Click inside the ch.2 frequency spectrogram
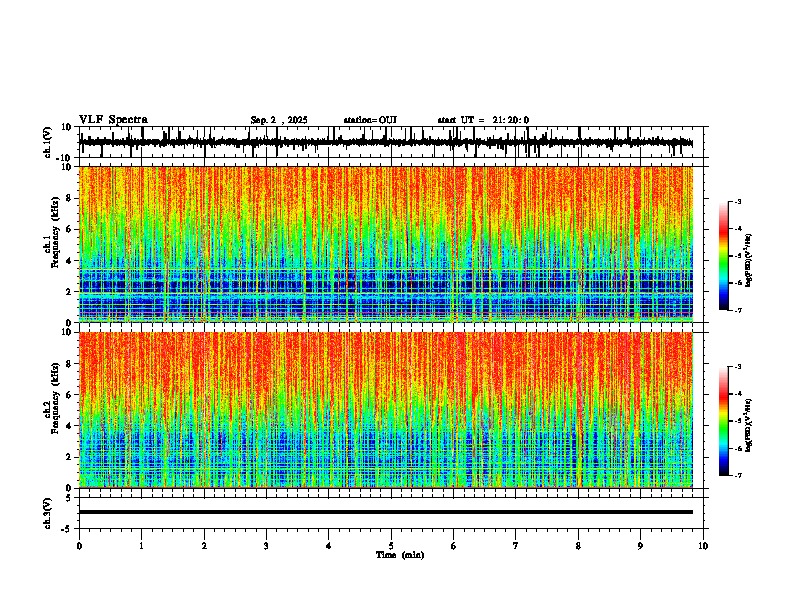The image size is (792, 612). click(386, 410)
